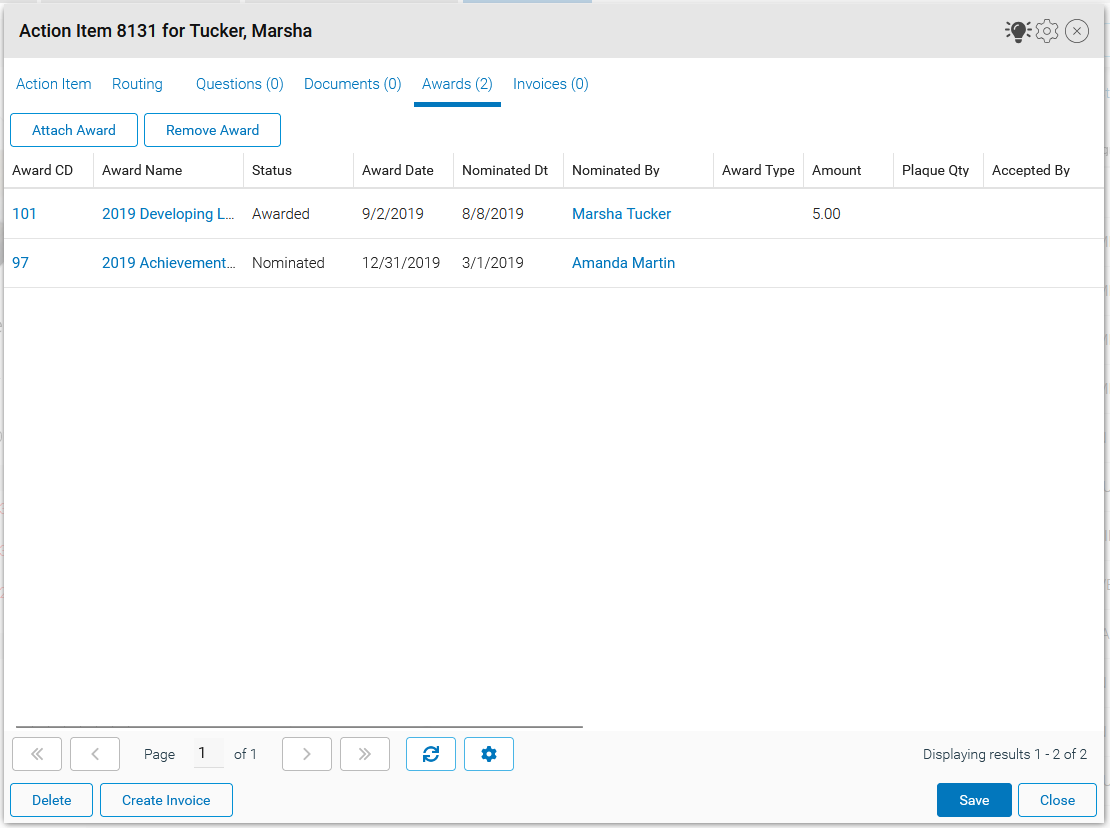Open Amanda Martin nominator link
Screen dimensions: 1110x828
[x=624, y=263]
